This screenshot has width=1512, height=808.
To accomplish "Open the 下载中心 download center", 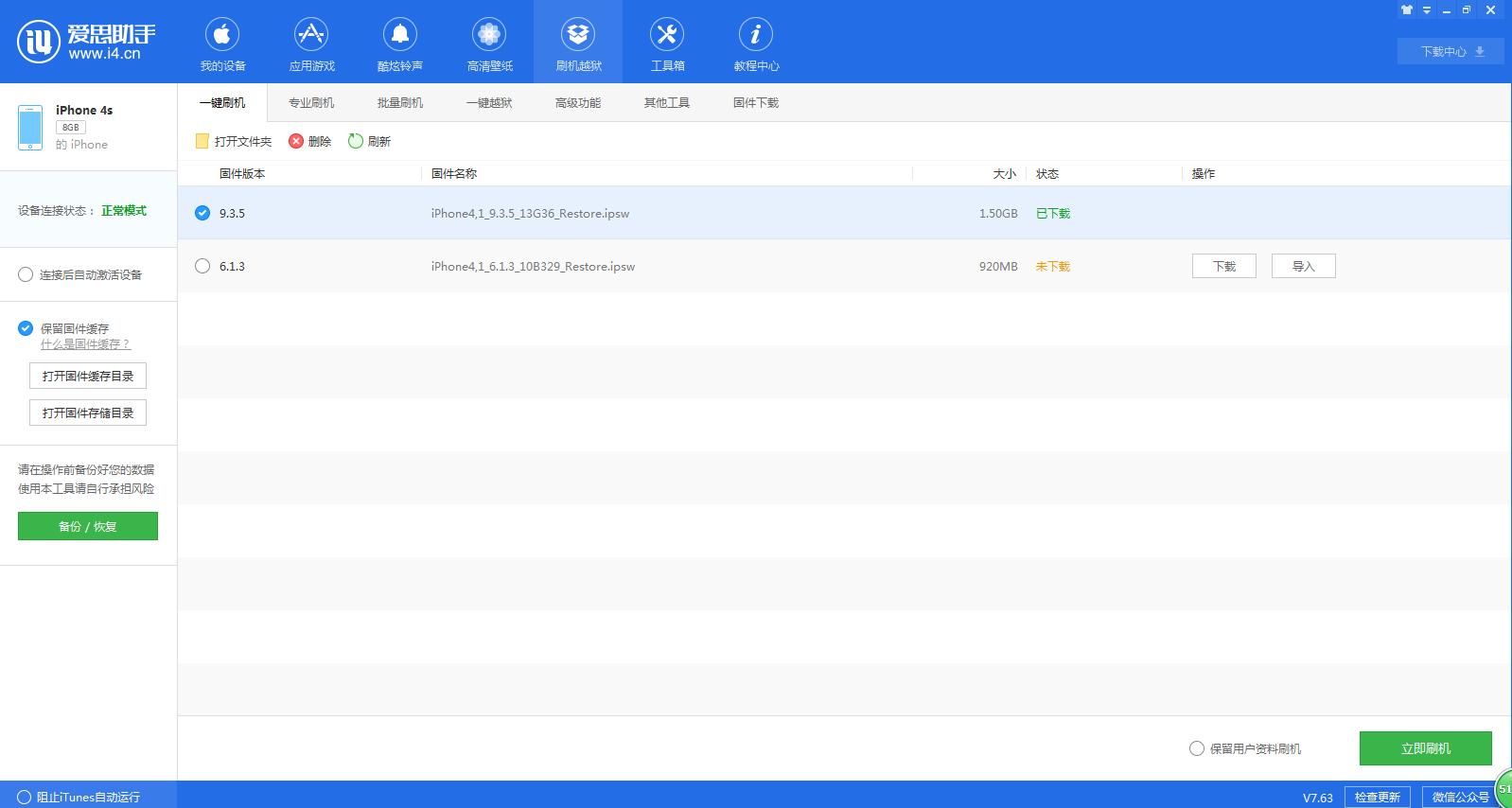I will point(1450,51).
